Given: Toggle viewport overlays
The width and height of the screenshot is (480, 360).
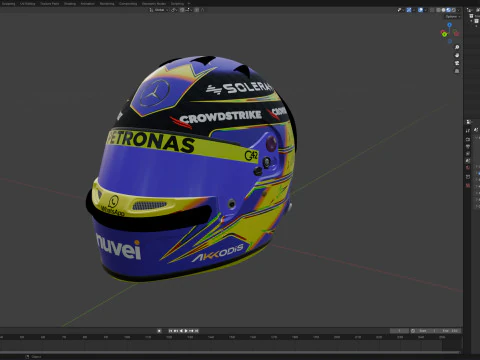Looking at the screenshot, I should pyautogui.click(x=420, y=10).
